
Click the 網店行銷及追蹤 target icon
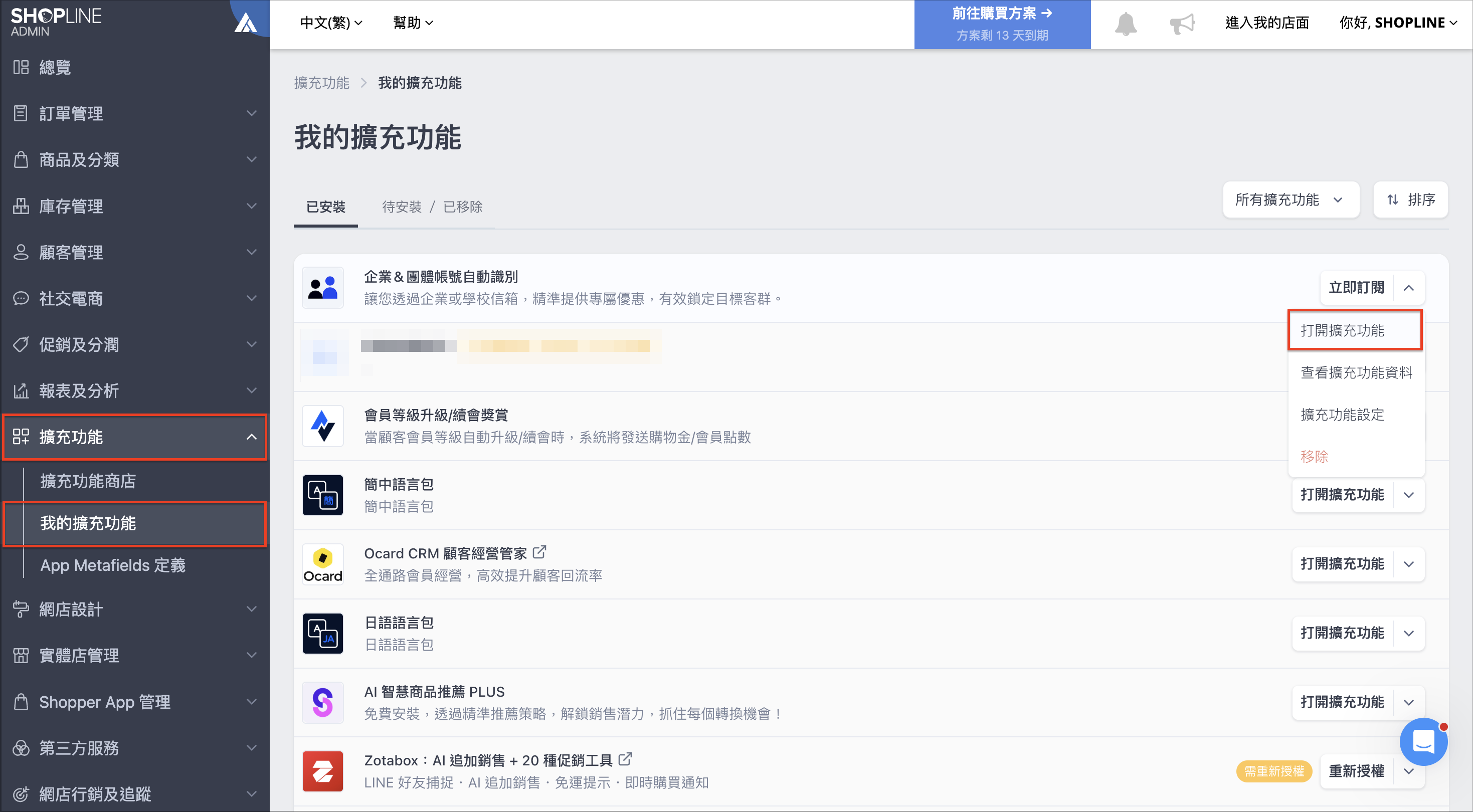[x=21, y=794]
